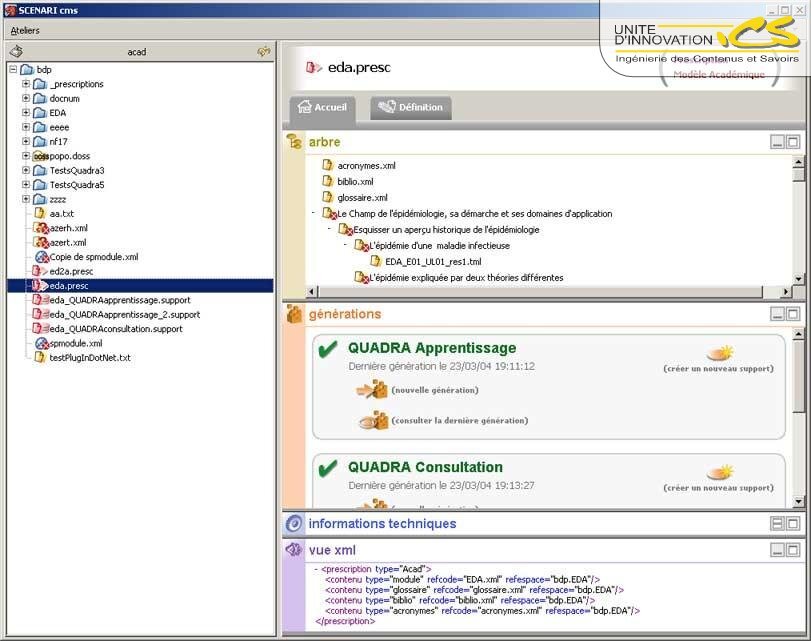Click nouvelle génération link for QUADRA Apprentissage

pos(435,390)
